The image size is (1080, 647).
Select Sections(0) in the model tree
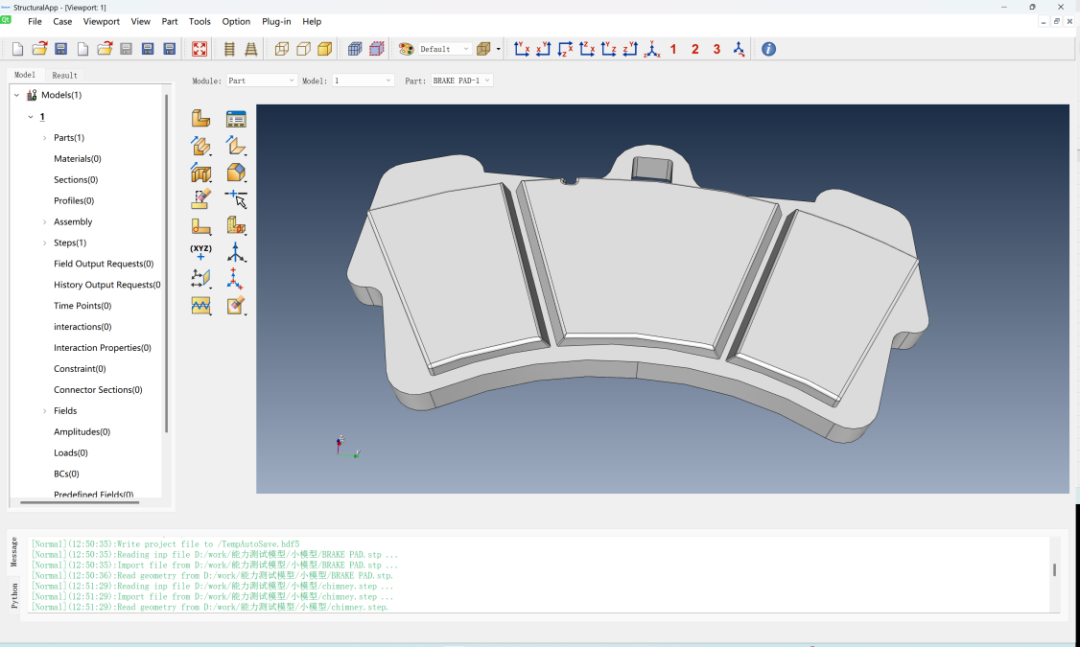click(76, 180)
